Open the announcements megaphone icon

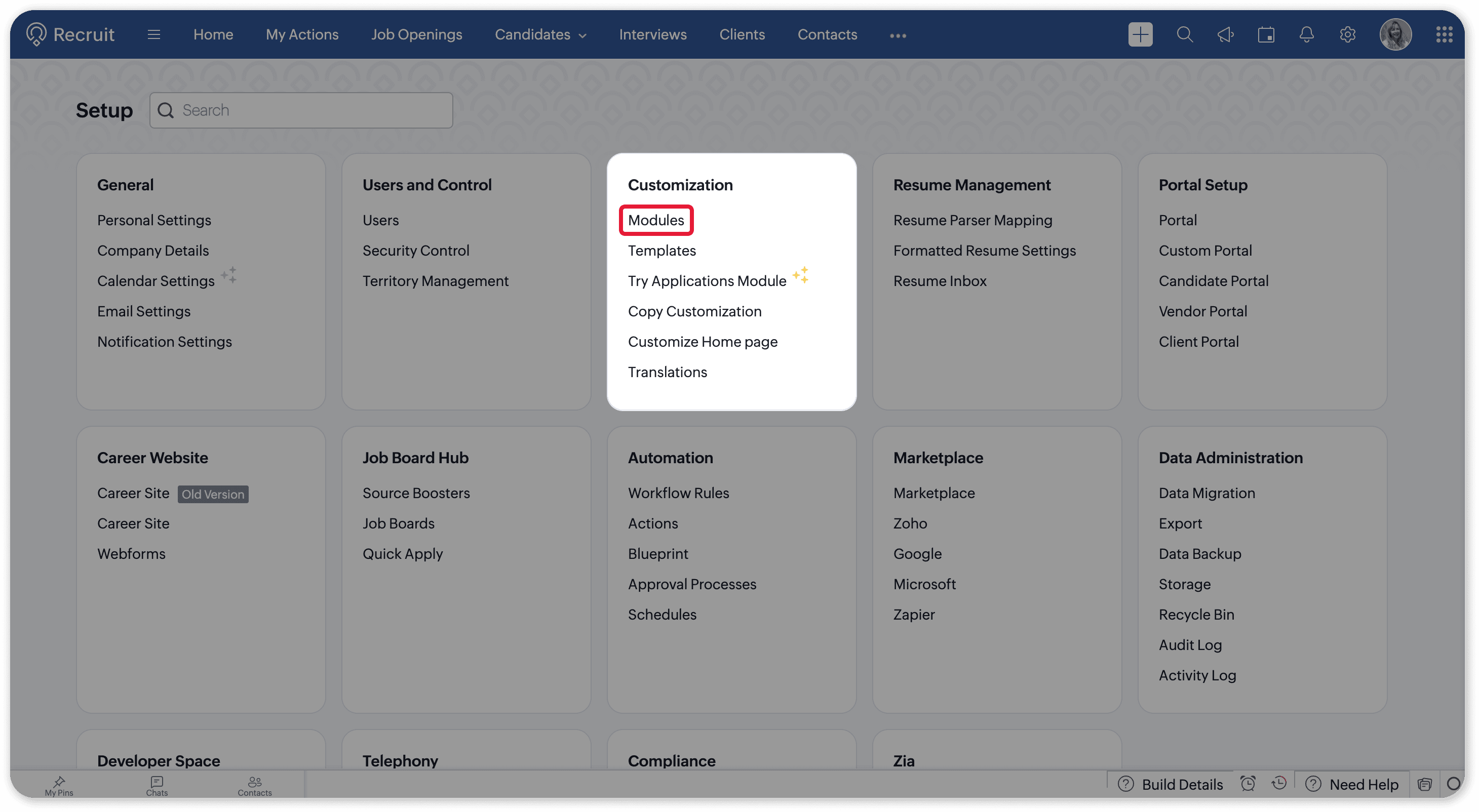pos(1225,34)
